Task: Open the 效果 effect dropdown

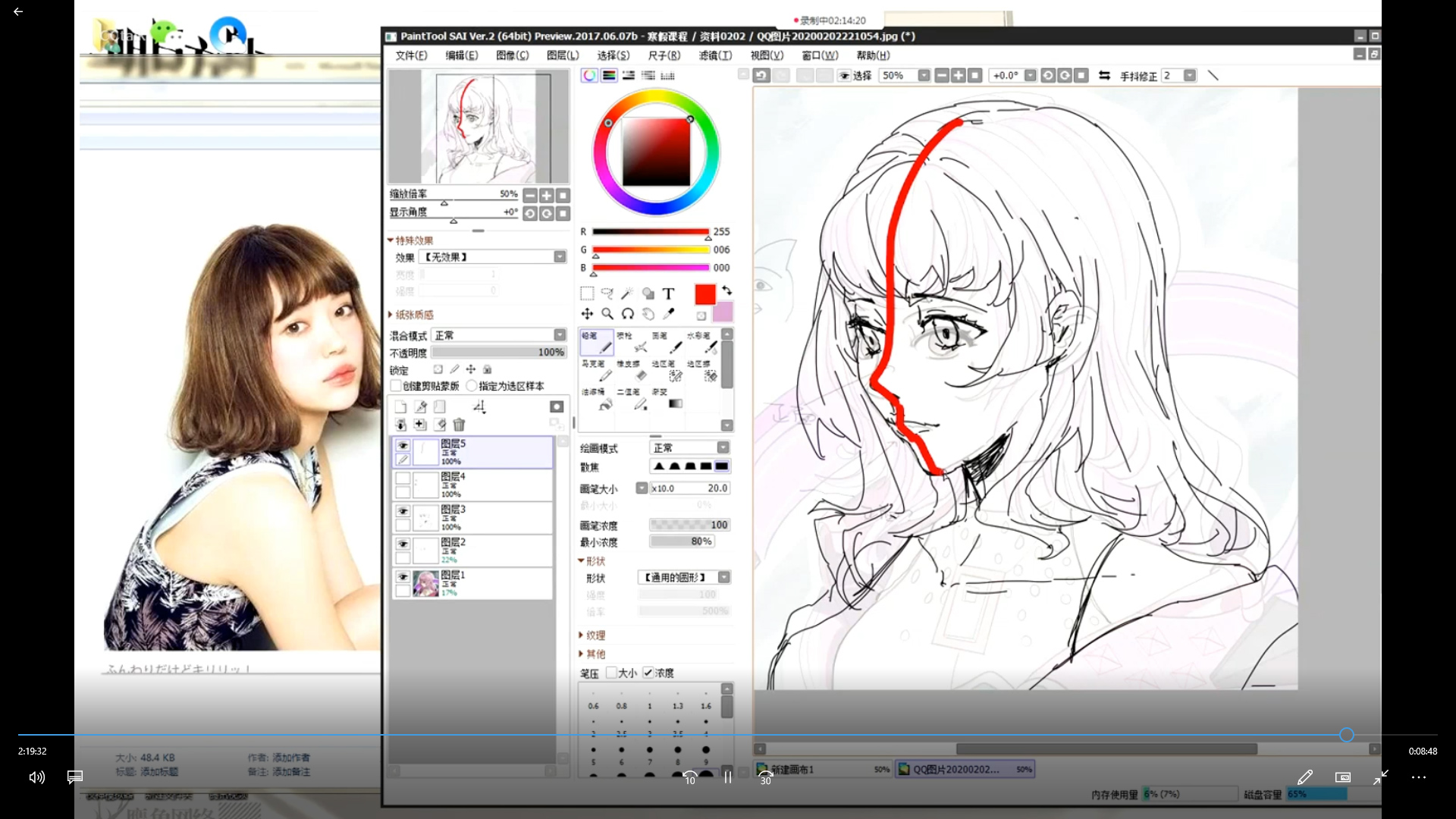Action: pos(560,257)
